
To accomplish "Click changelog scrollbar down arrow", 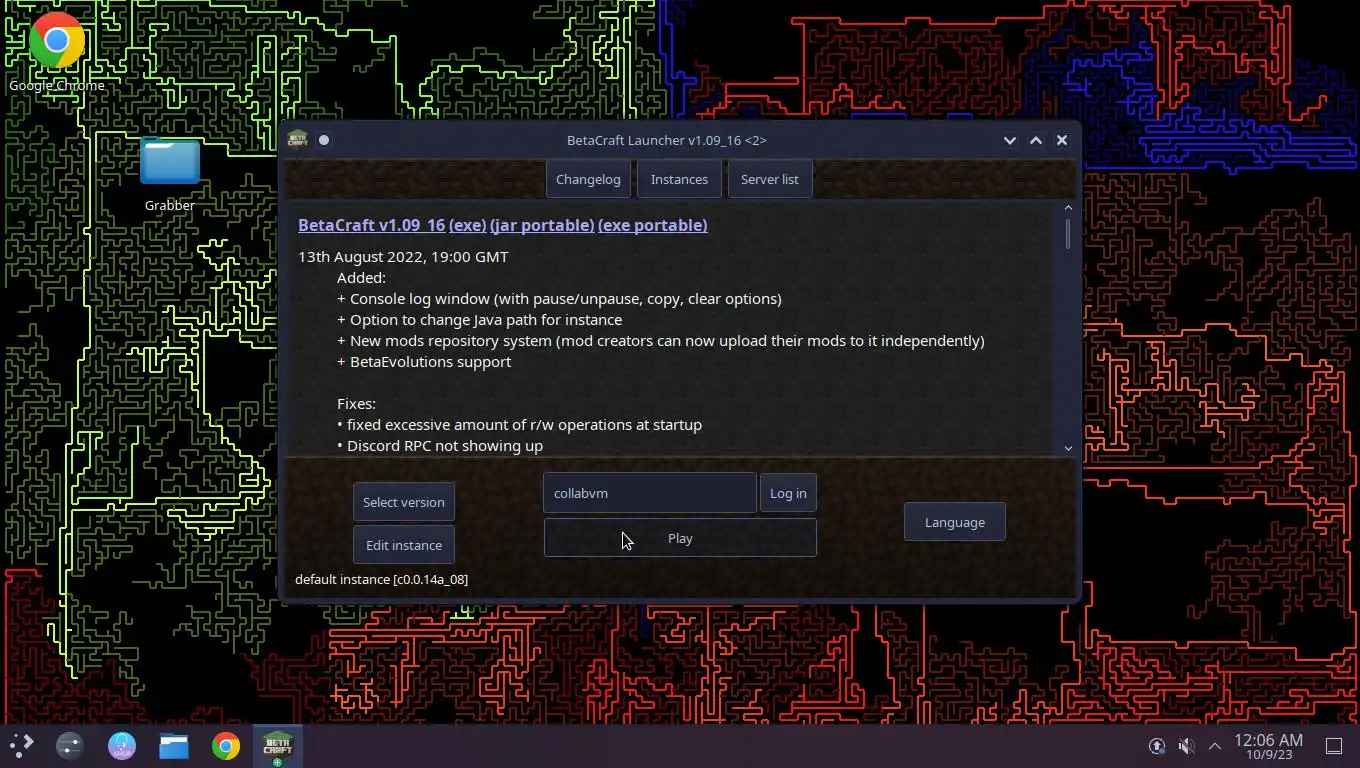I will pyautogui.click(x=1068, y=448).
